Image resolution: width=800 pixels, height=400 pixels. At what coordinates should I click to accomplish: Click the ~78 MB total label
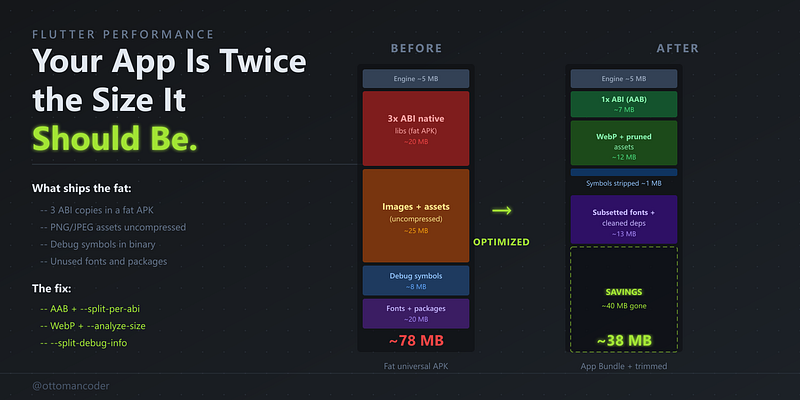pos(416,340)
